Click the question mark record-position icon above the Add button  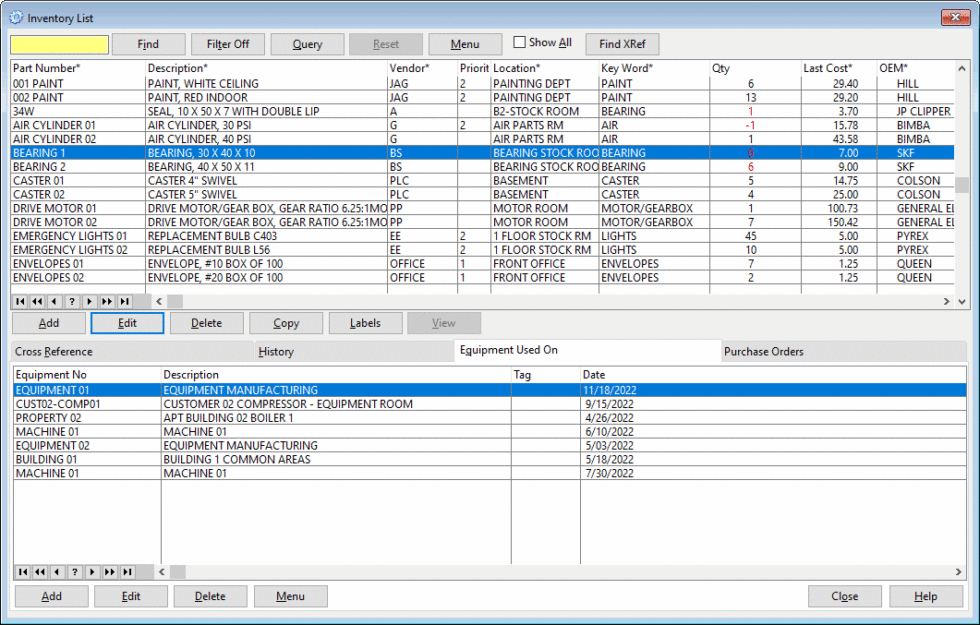70,301
